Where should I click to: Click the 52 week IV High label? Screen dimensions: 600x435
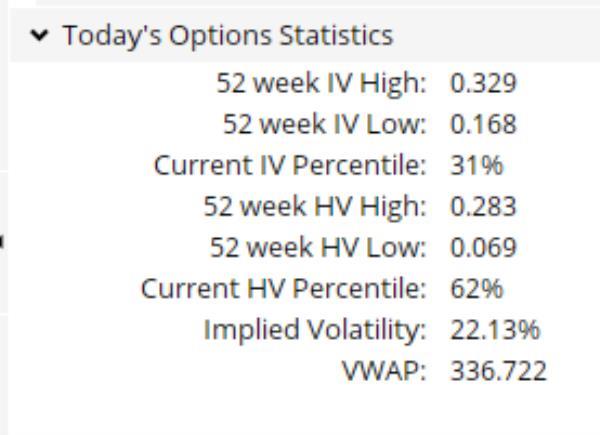[x=321, y=84]
